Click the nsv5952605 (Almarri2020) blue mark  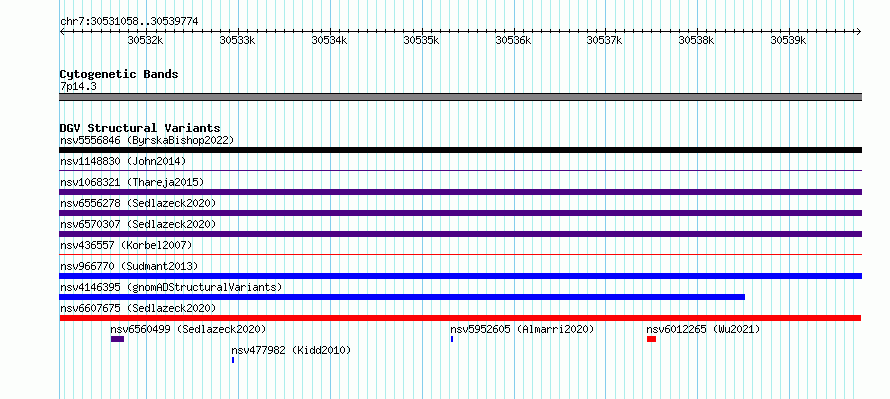coord(452,339)
